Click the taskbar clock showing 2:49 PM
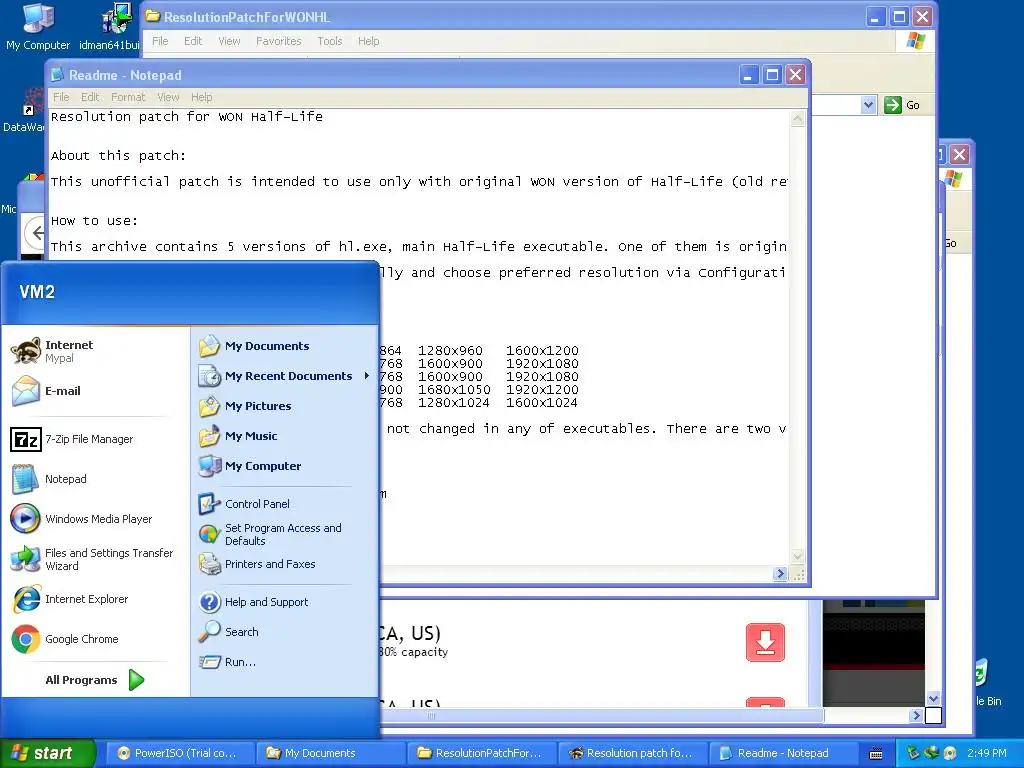1024x768 pixels. coord(987,753)
